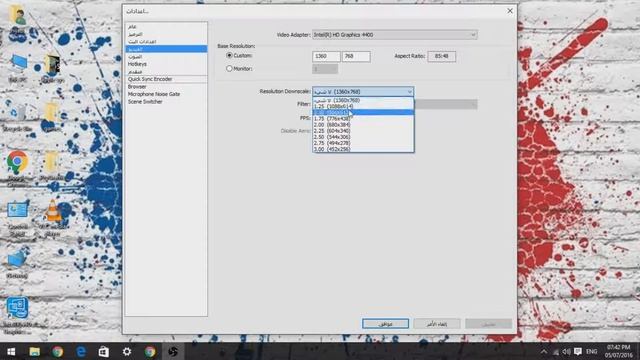The width and height of the screenshot is (640, 360).
Task: Open the Browser plugin settings
Action: coord(166,87)
